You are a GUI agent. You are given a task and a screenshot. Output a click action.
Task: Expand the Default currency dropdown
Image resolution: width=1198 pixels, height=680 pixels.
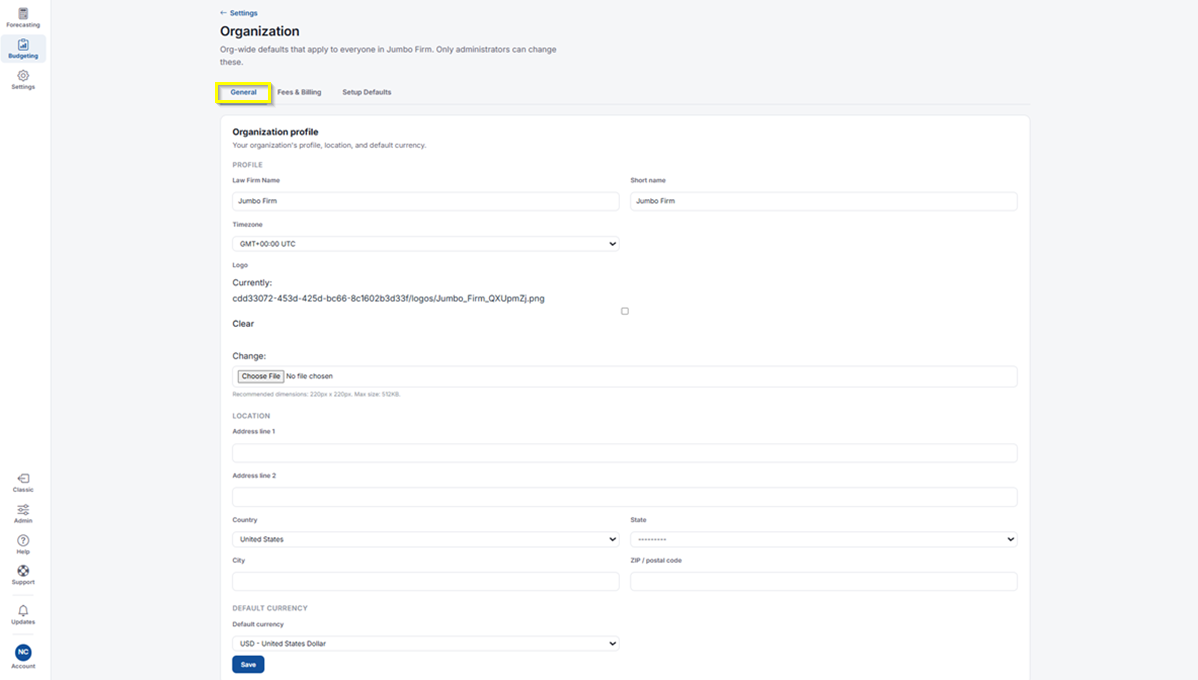(426, 643)
